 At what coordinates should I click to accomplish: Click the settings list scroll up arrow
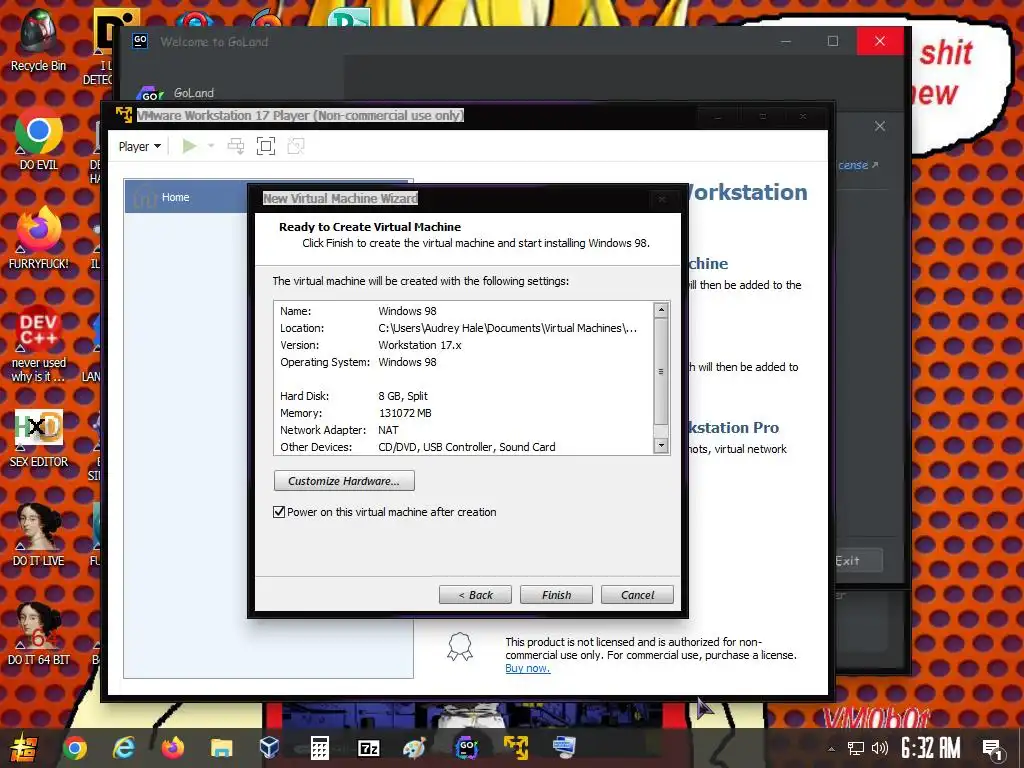(661, 310)
